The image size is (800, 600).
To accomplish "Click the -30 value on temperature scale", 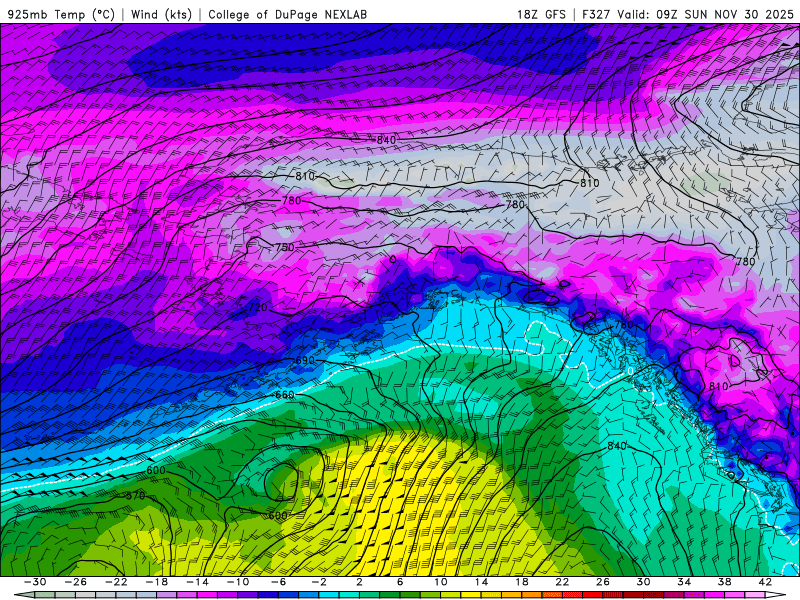I will 35,582.
